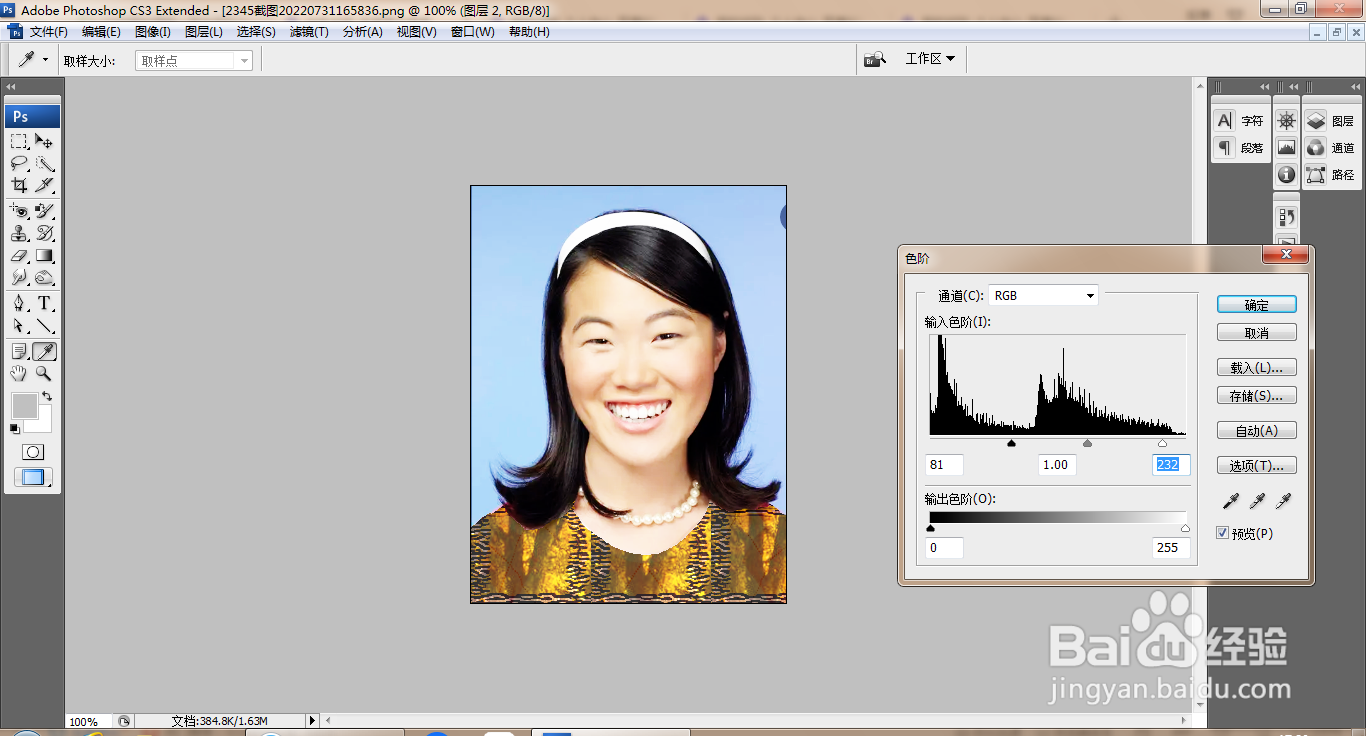Open the Histogram panel icon
The width and height of the screenshot is (1366, 736).
[1286, 147]
